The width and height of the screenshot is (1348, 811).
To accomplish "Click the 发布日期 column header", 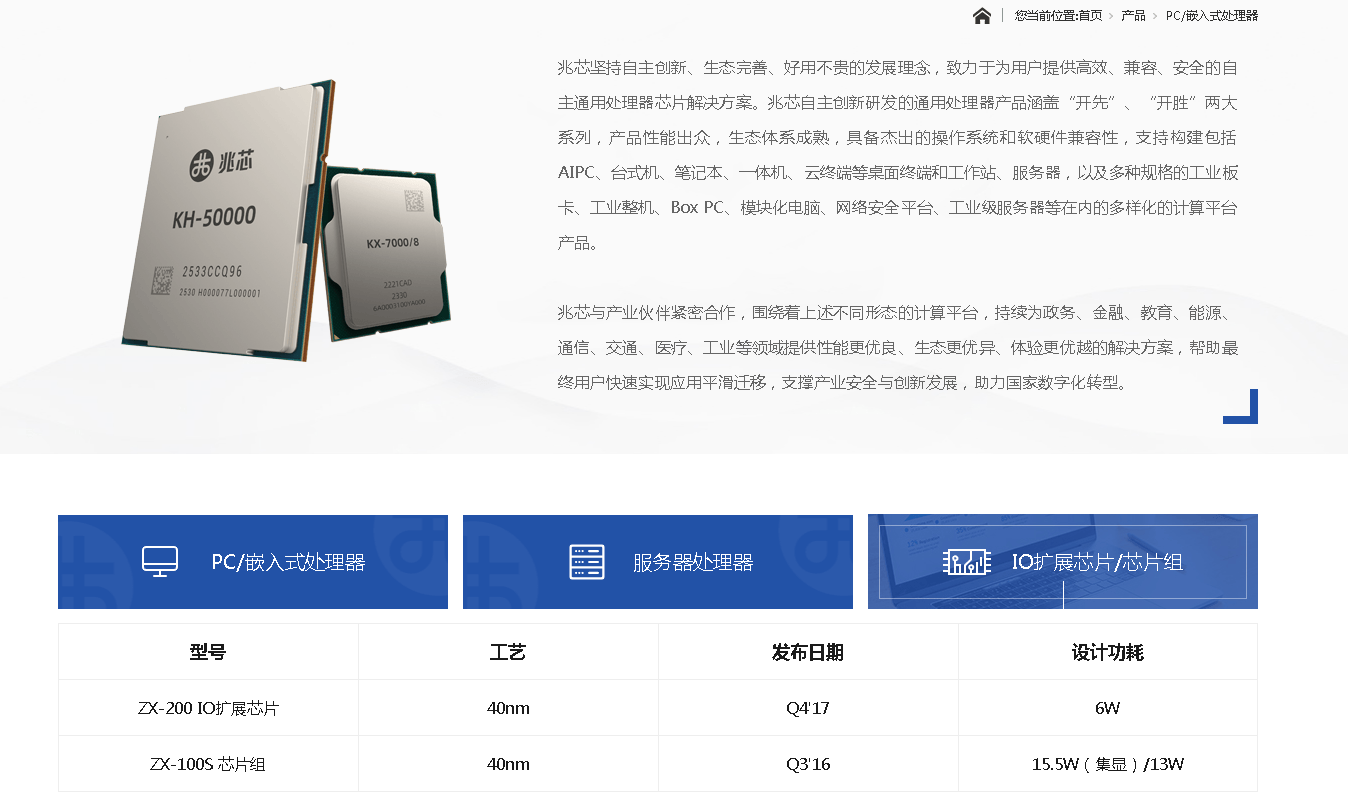I will (x=808, y=652).
